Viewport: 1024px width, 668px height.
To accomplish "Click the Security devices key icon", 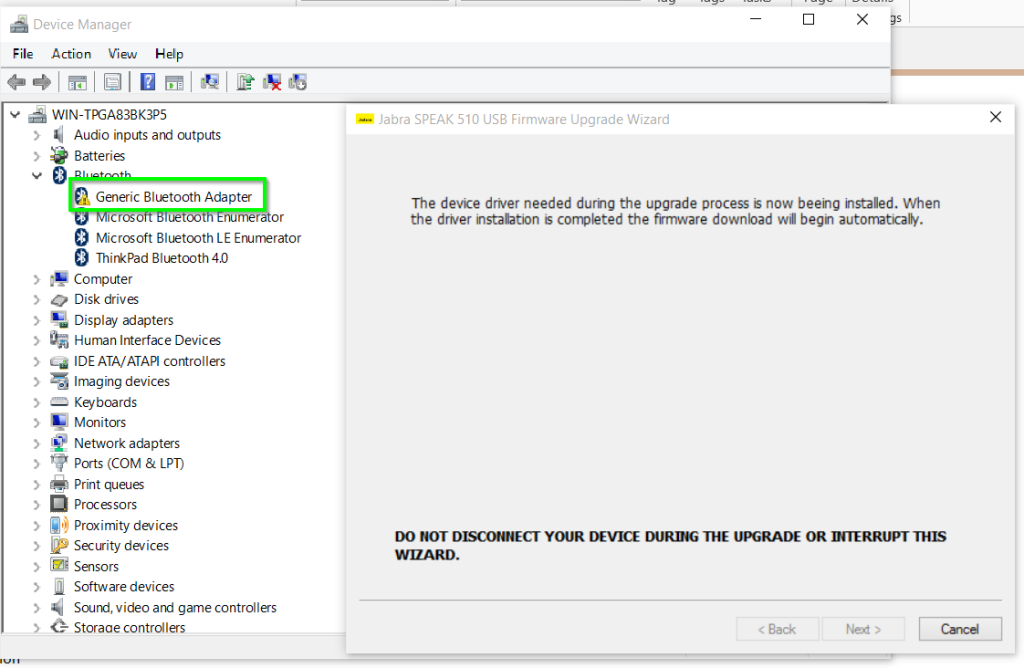I will tap(59, 545).
